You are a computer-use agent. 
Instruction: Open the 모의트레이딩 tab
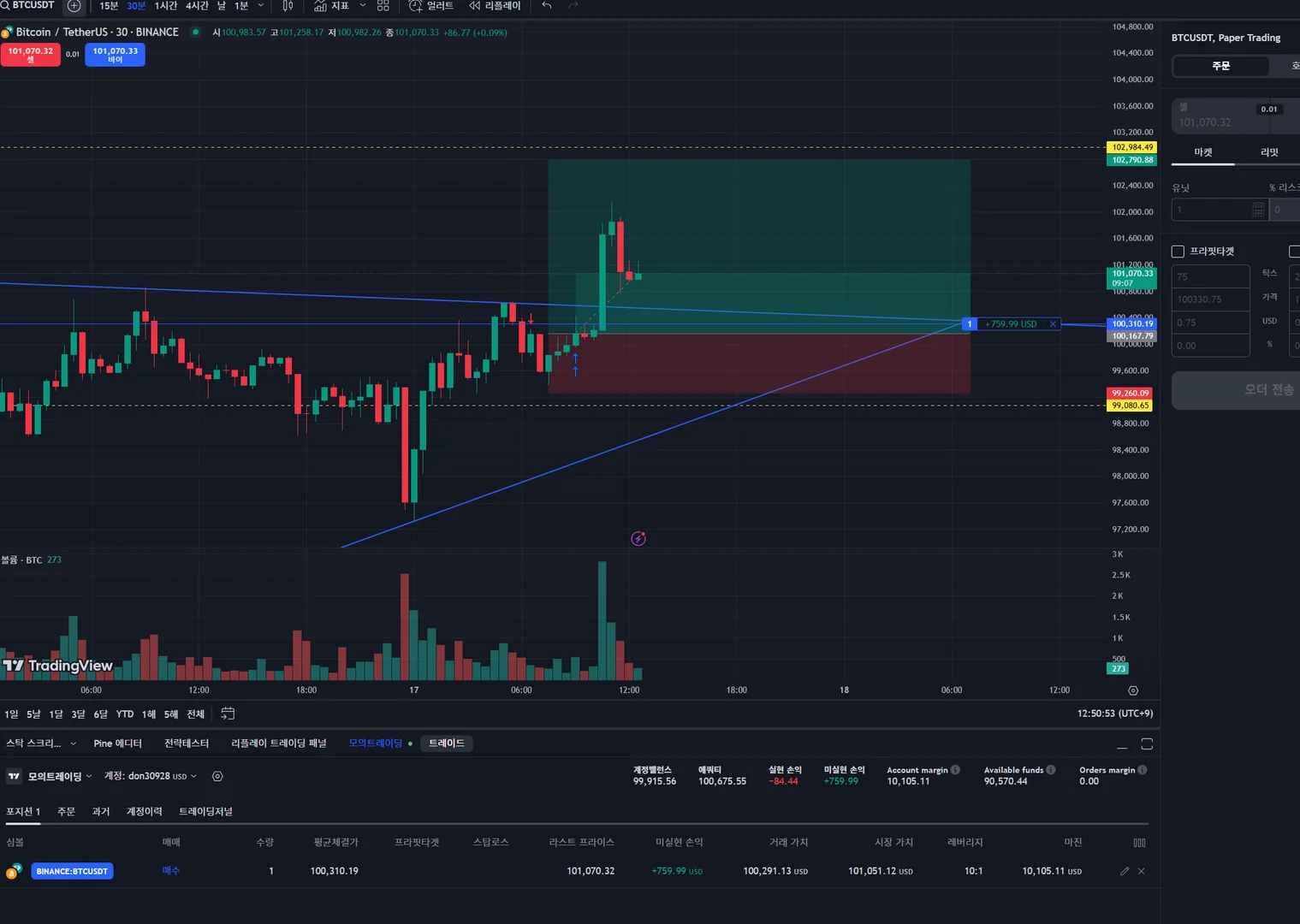pos(376,743)
